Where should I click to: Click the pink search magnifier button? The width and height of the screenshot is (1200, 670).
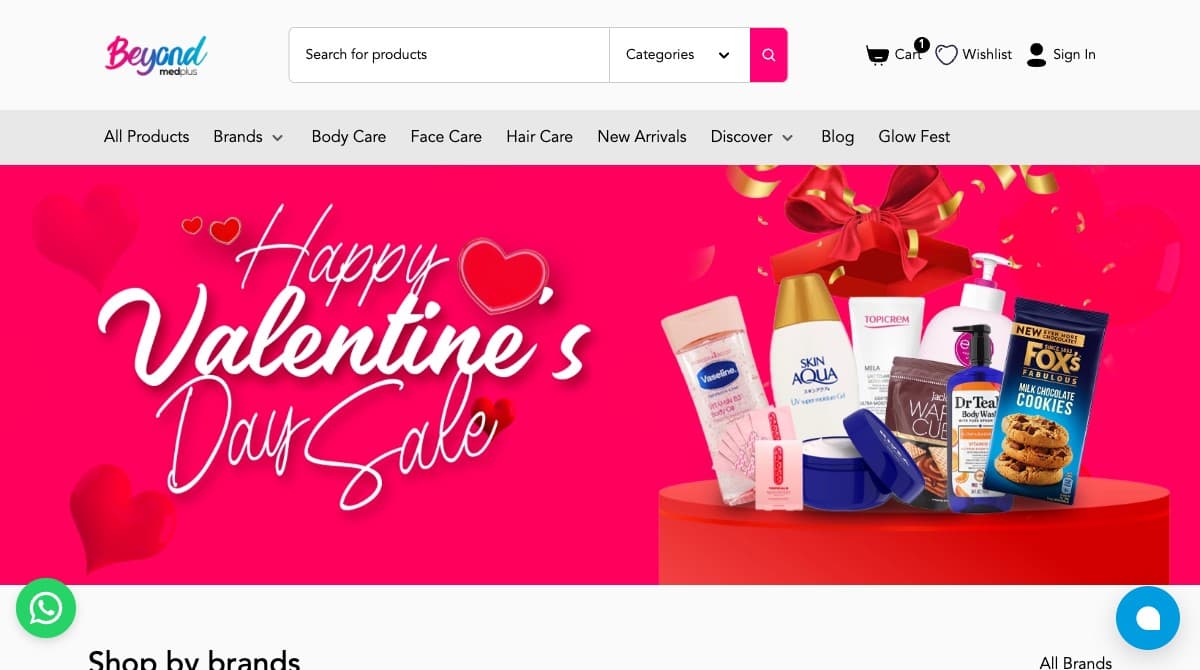769,55
